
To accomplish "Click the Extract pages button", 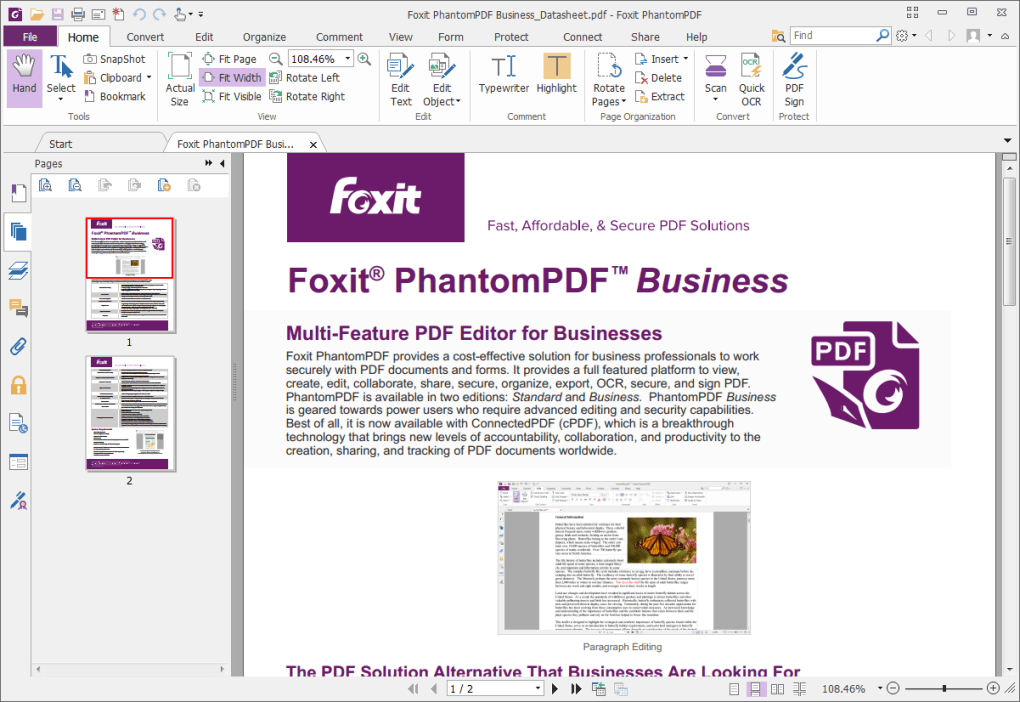I will [x=662, y=96].
